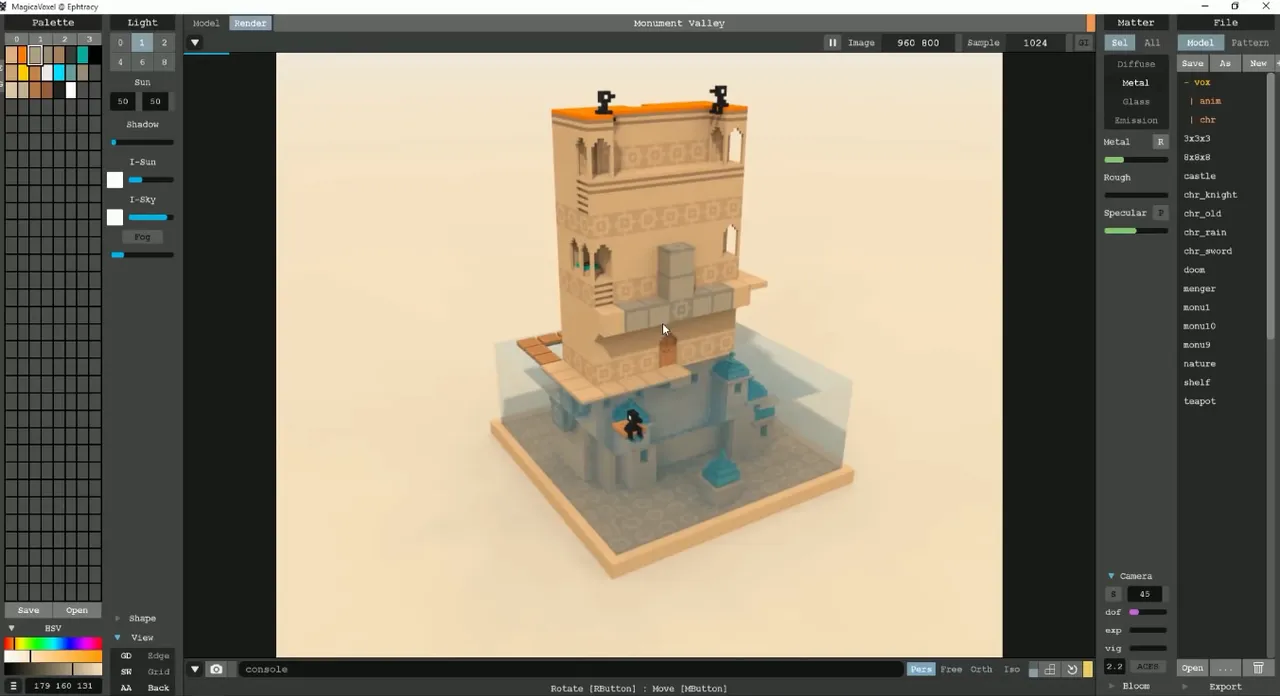
Task: Click palette Save button
Action: pos(28,610)
